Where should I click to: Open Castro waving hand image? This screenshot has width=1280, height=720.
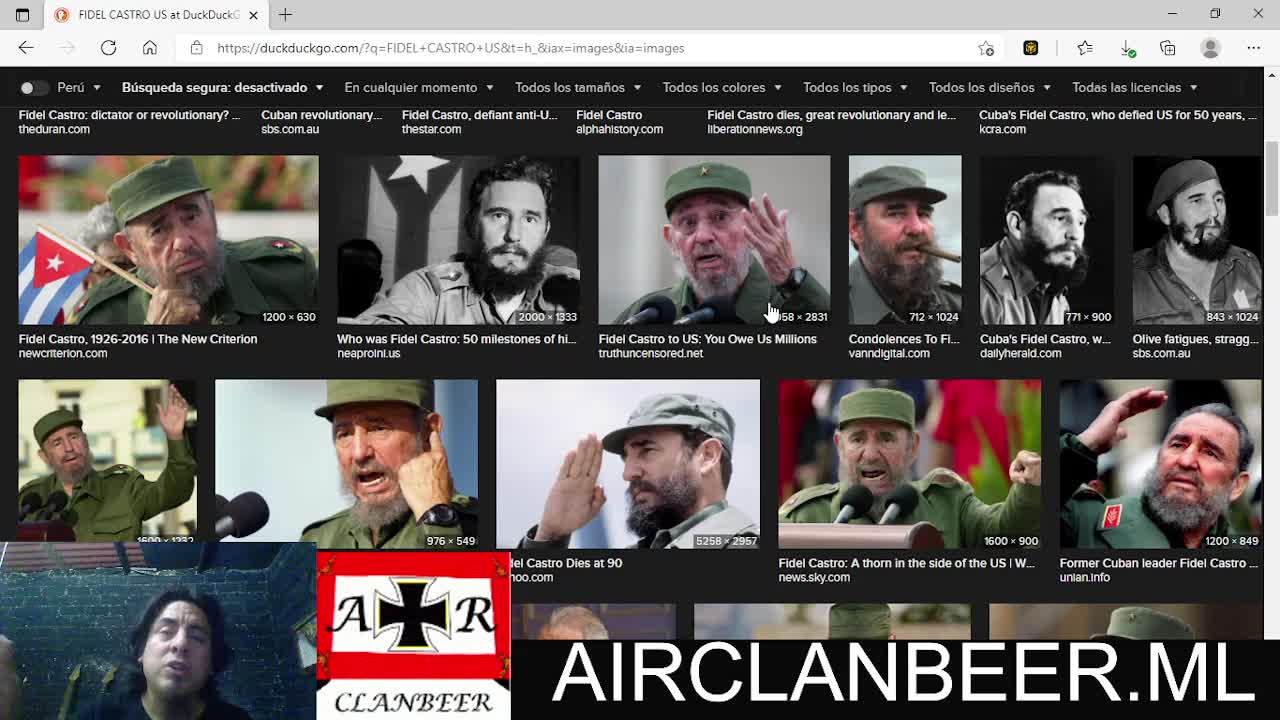(x=107, y=460)
